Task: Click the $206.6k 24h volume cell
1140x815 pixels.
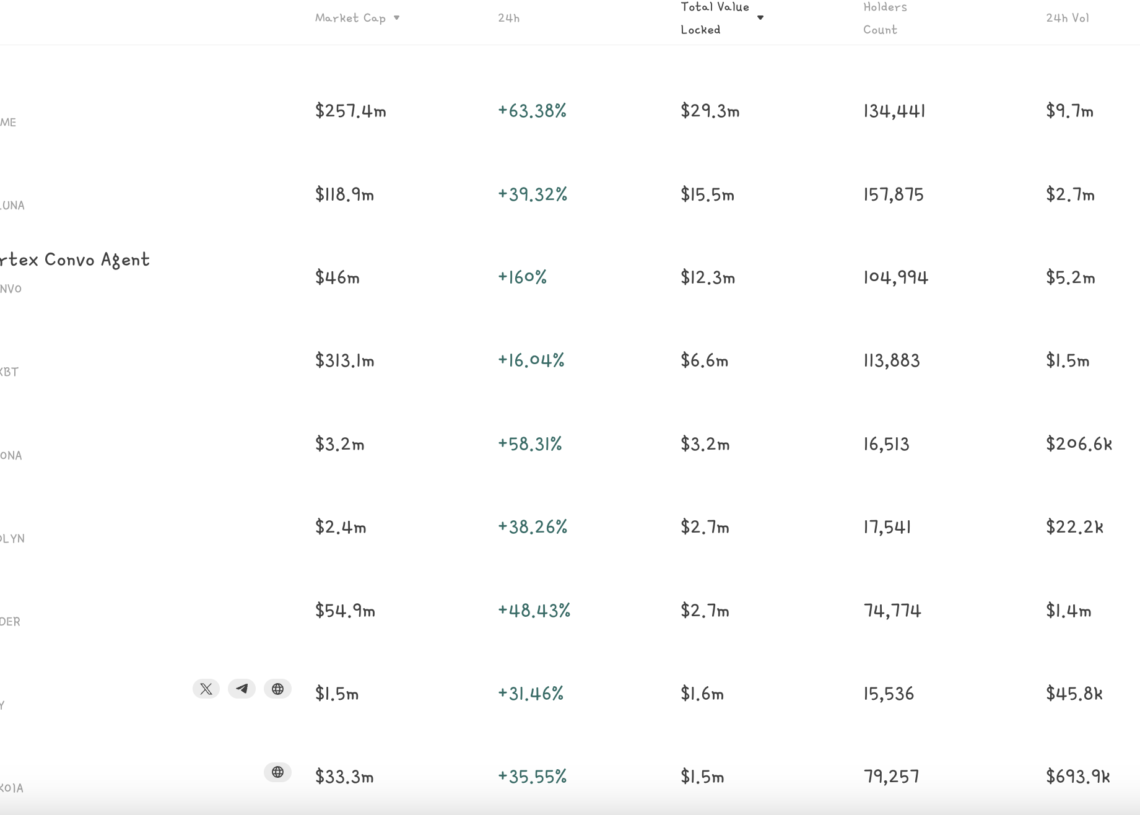Action: click(x=1078, y=444)
